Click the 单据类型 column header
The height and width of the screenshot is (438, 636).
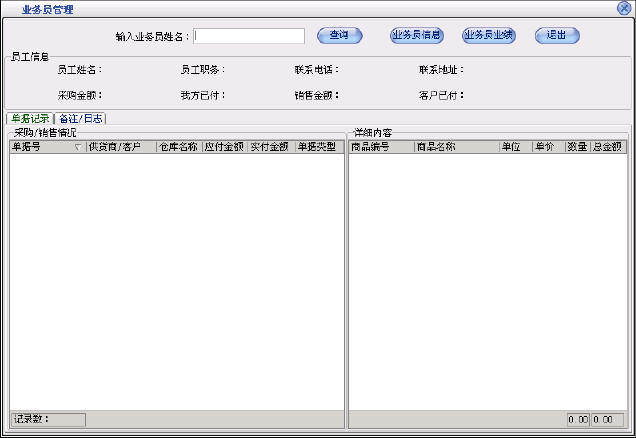point(317,147)
